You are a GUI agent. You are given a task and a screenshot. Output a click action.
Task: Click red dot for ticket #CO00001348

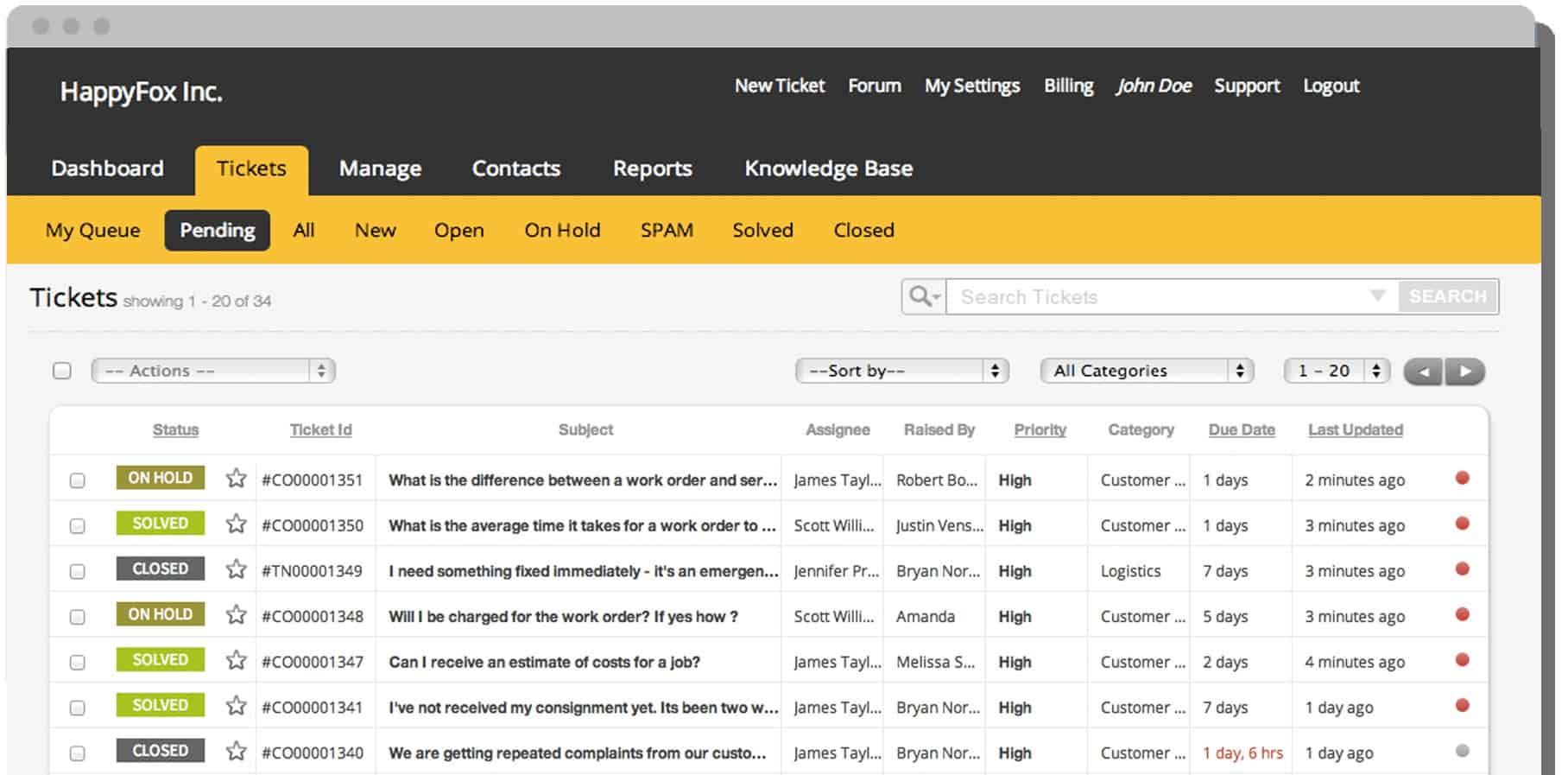tap(1462, 614)
